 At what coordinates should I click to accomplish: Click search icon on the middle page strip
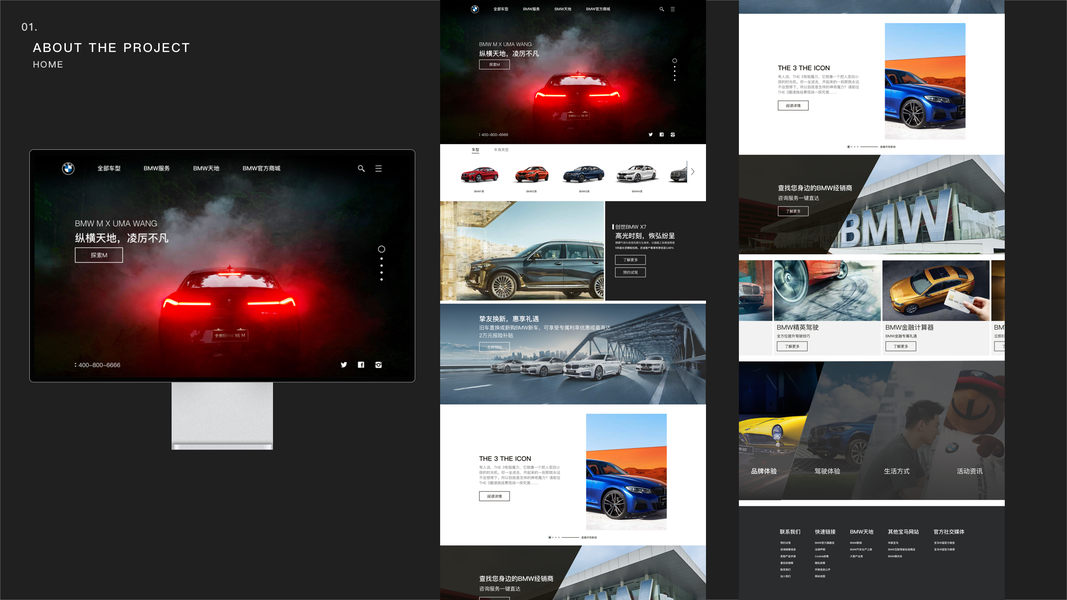(x=661, y=9)
